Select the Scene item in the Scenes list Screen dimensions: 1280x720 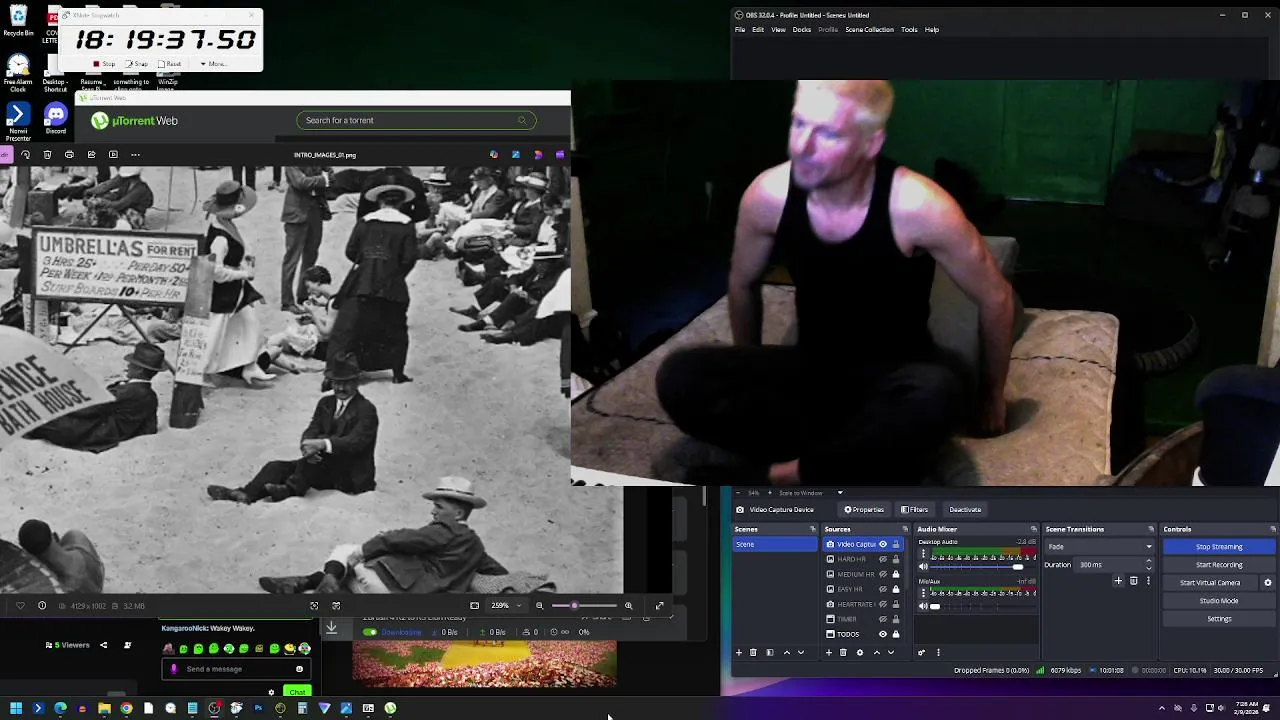click(775, 544)
